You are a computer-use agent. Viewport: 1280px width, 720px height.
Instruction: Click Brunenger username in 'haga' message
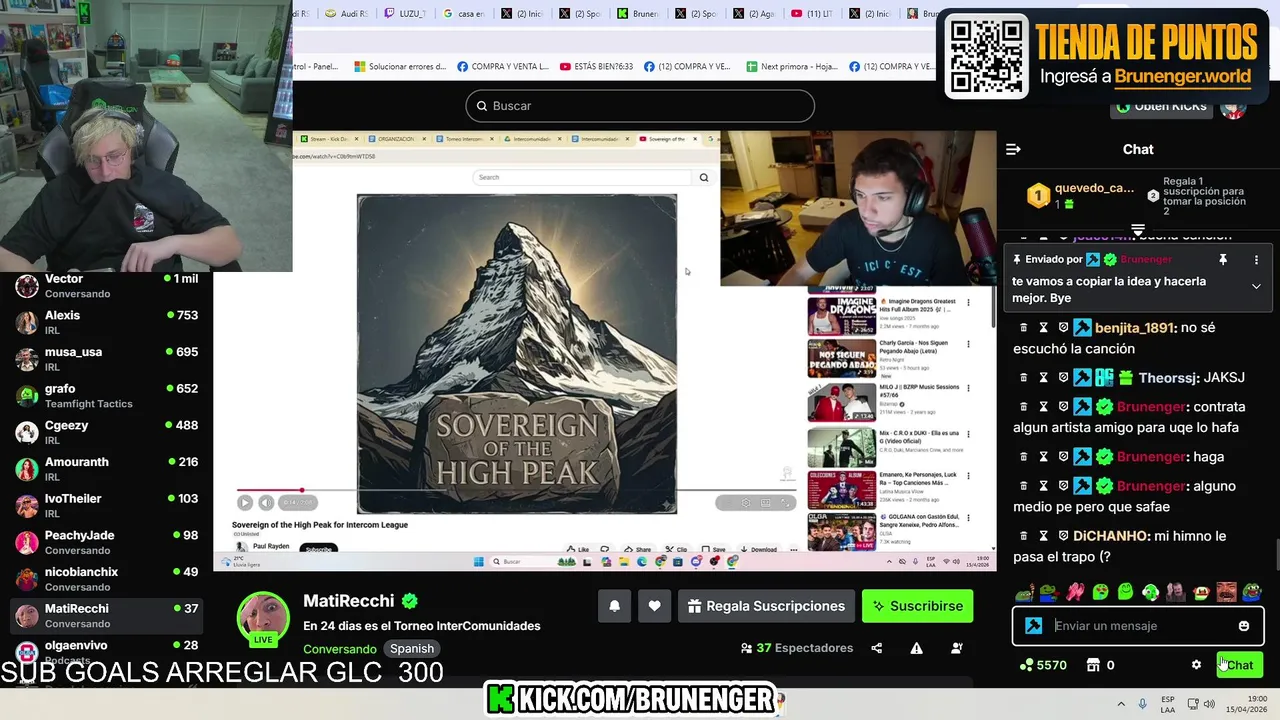pyautogui.click(x=1151, y=457)
